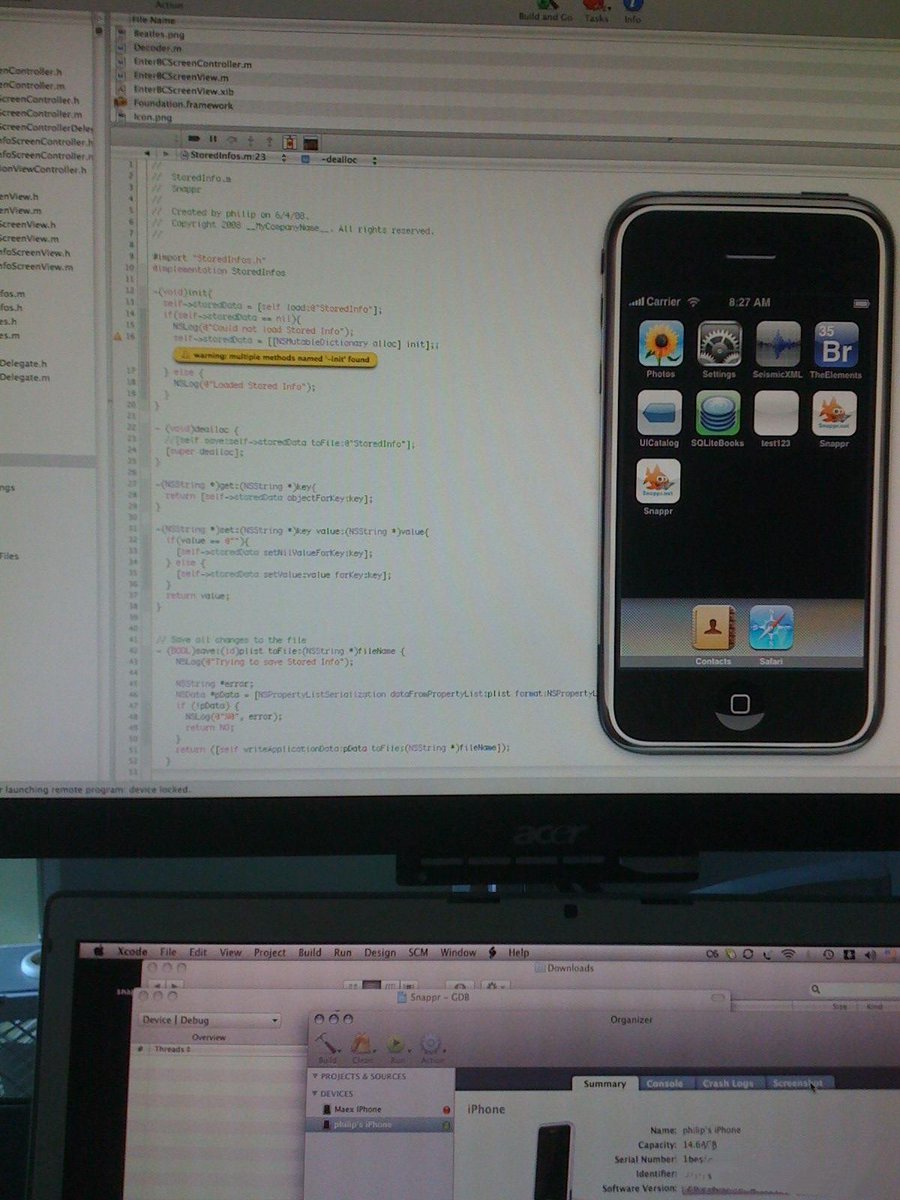The image size is (900, 1200).
Task: Click Organizer Clean toolbar icon
Action: [x=362, y=1047]
